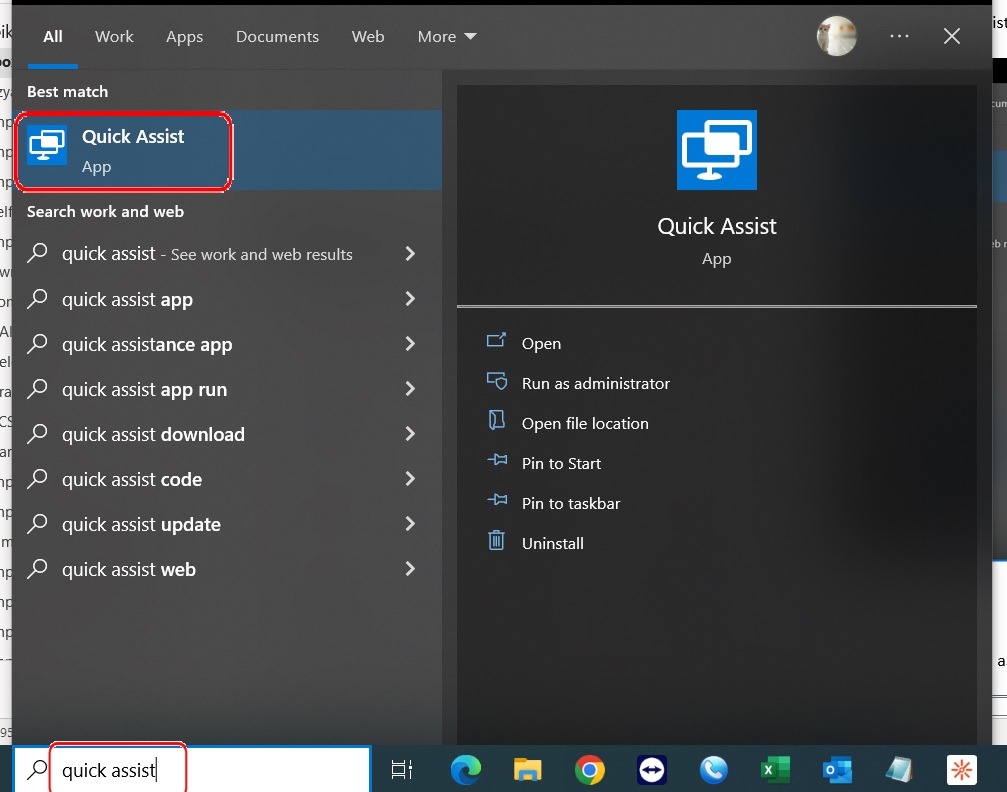
Task: Click the Task View taskbar icon
Action: 402,769
